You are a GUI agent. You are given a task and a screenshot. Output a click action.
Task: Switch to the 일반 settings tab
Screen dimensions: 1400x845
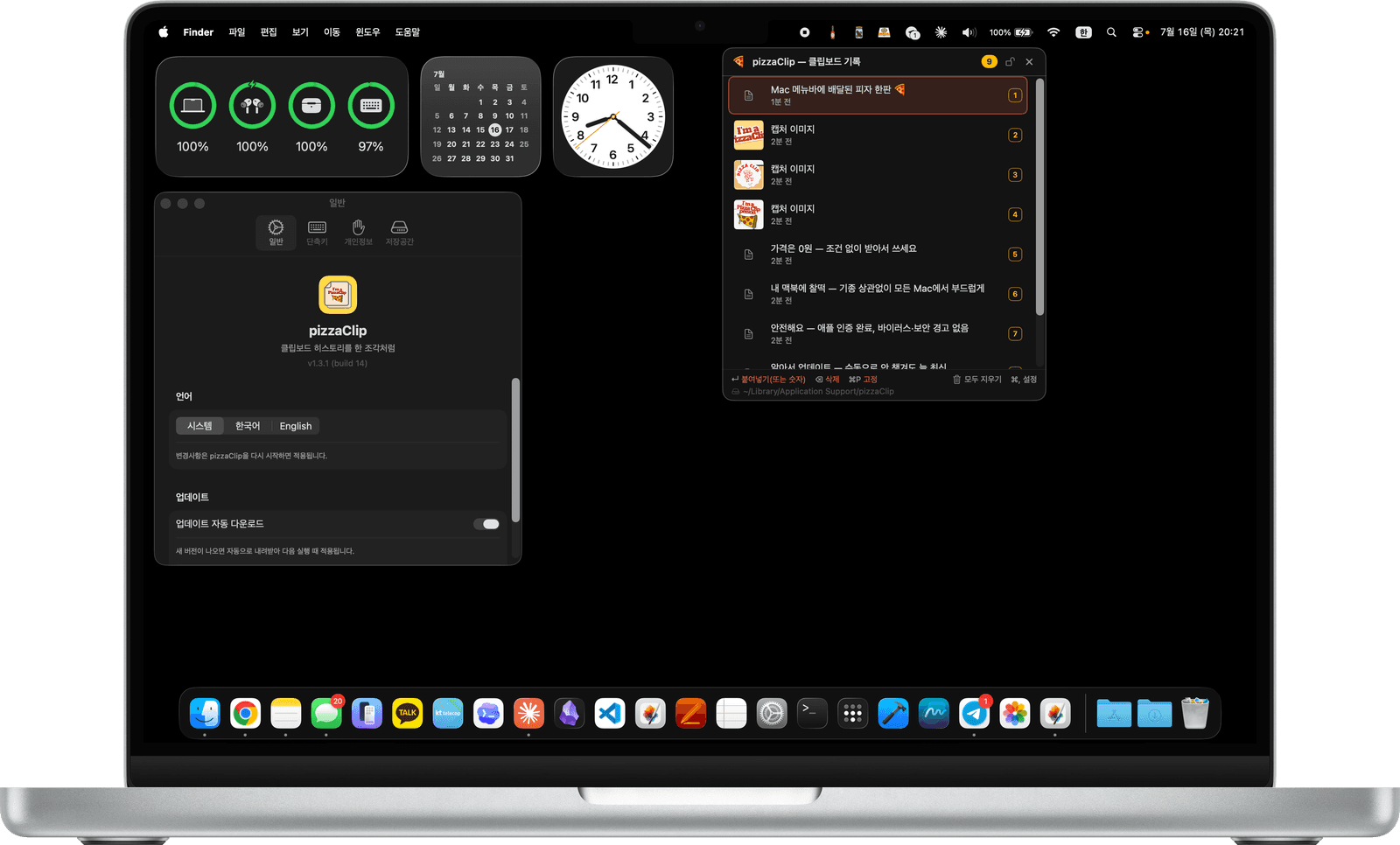276,233
